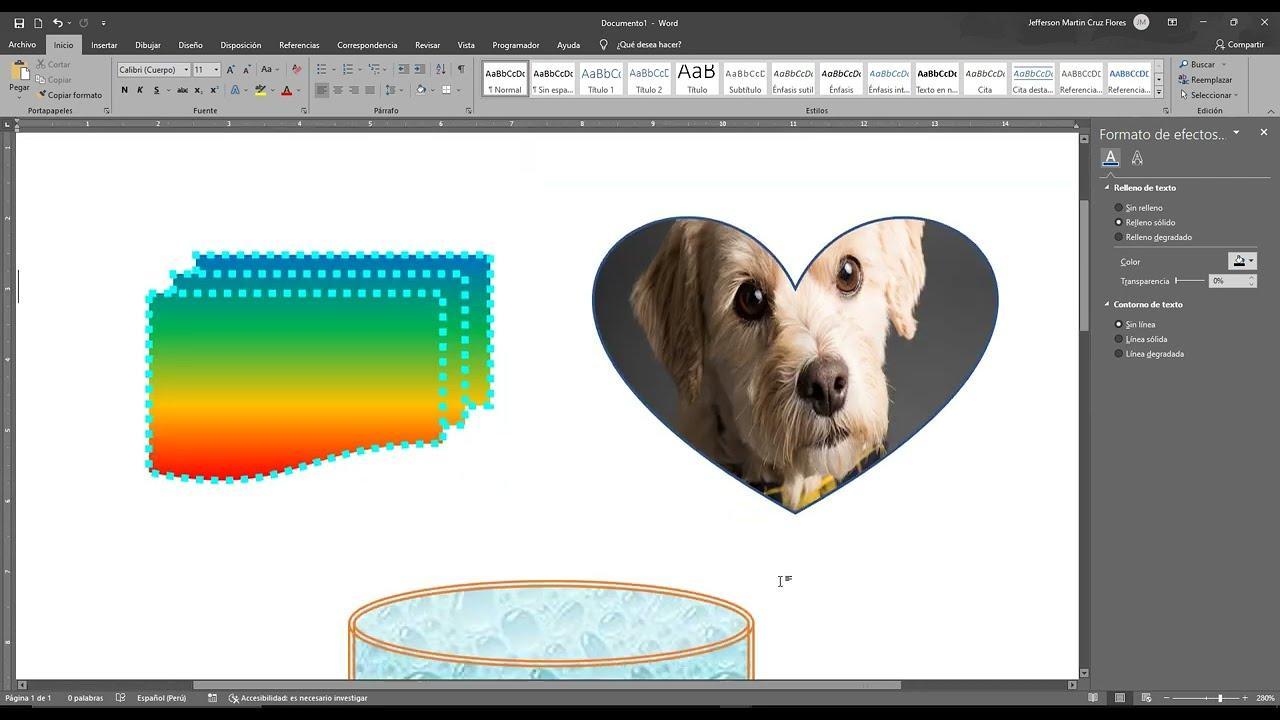Switch to the Diseño ribbon tab
This screenshot has height=720, width=1280.
pos(190,45)
